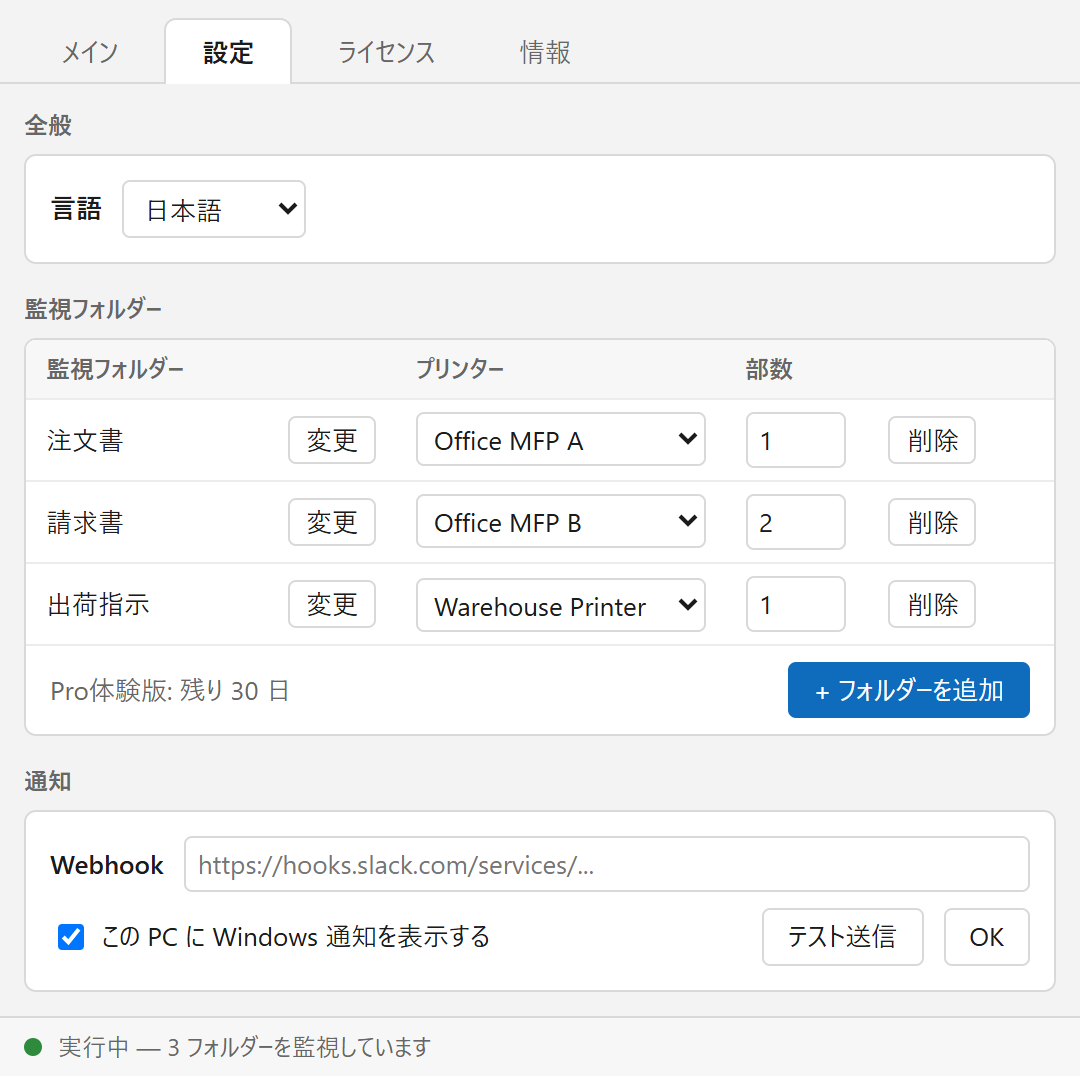The width and height of the screenshot is (1080, 1076).
Task: Click the 部数 column header
Action: tap(769, 369)
